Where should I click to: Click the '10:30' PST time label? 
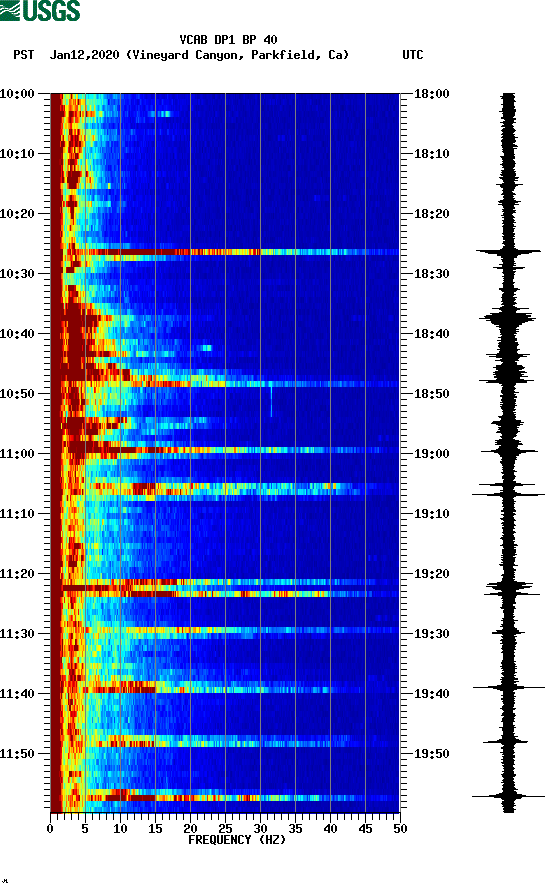(x=17, y=274)
